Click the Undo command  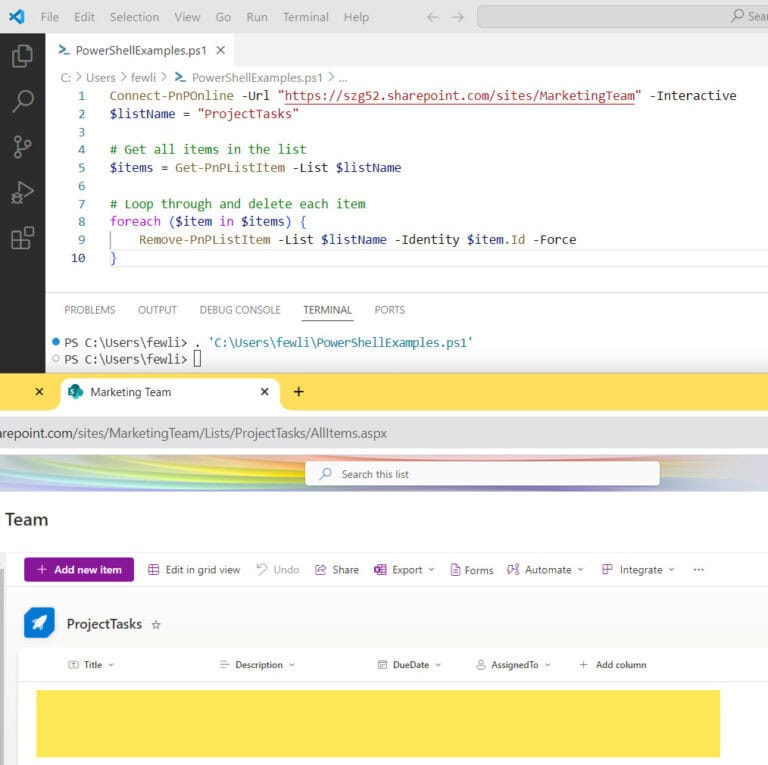click(x=278, y=570)
